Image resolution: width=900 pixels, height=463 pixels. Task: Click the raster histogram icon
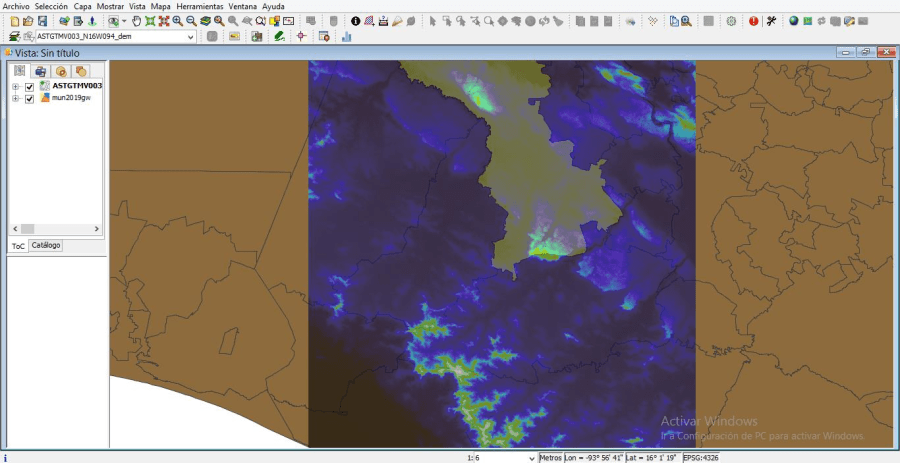(347, 37)
